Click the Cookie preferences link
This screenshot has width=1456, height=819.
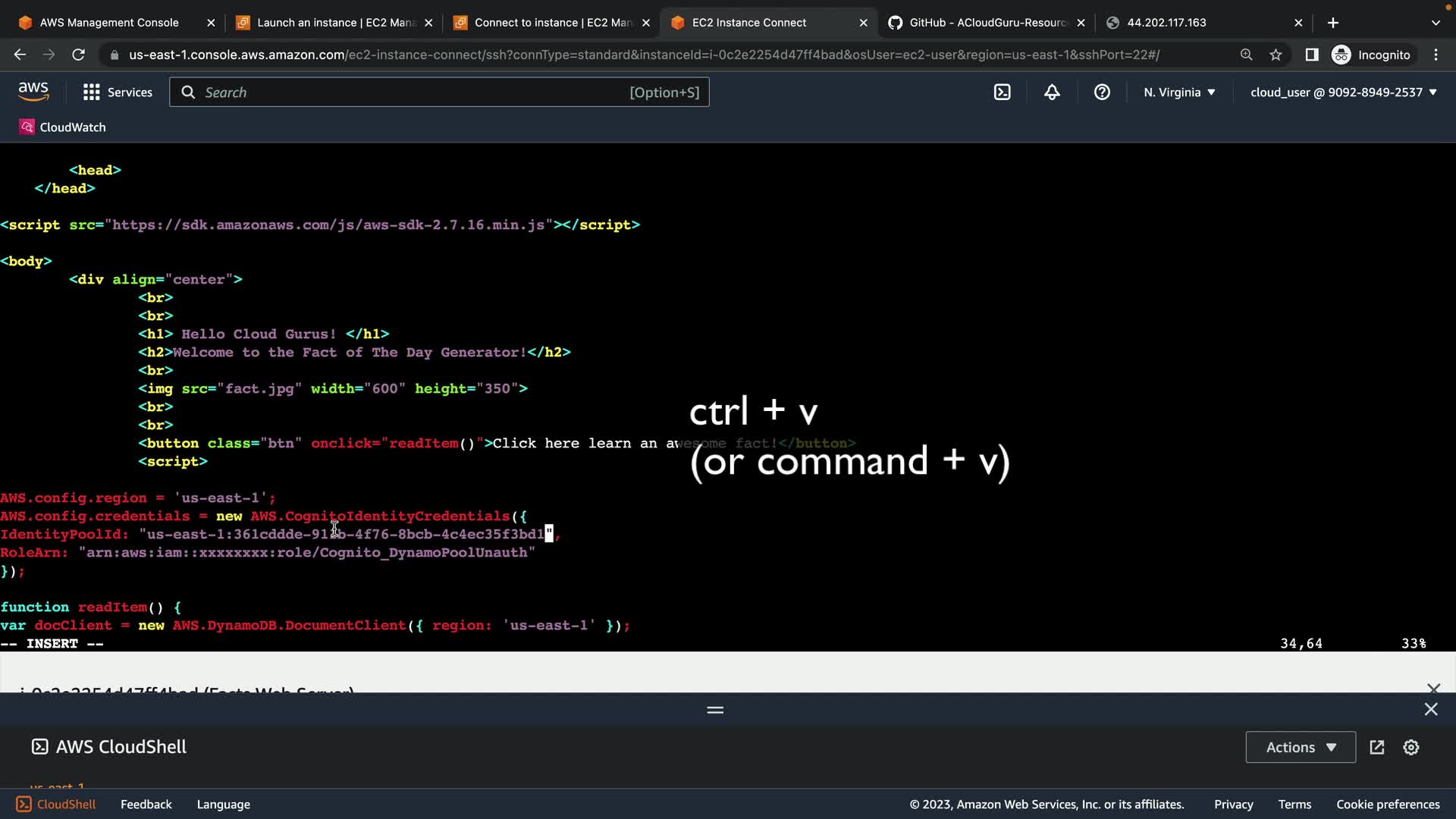tap(1387, 804)
